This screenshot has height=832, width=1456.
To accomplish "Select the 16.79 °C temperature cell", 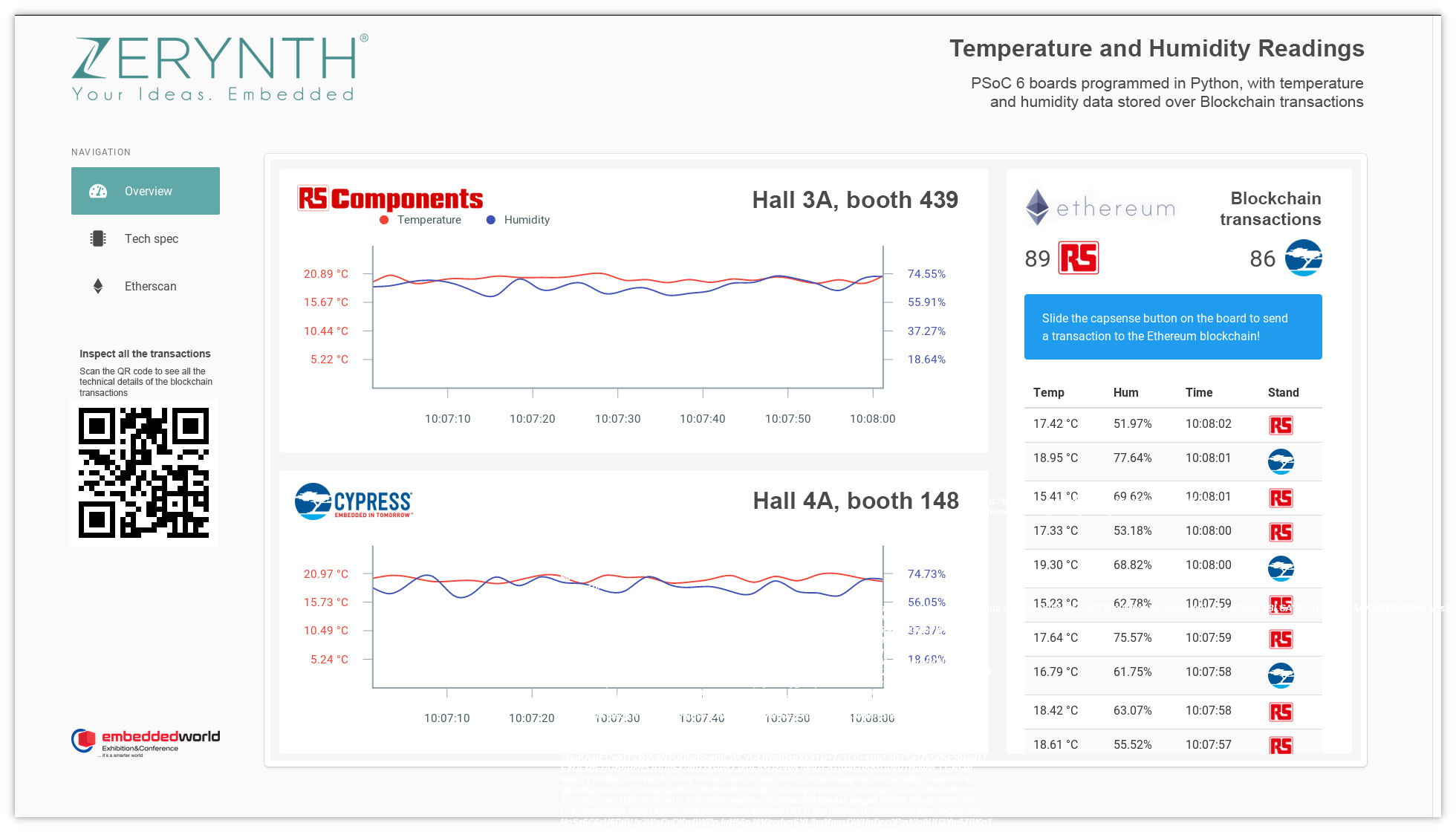I will coord(1056,672).
